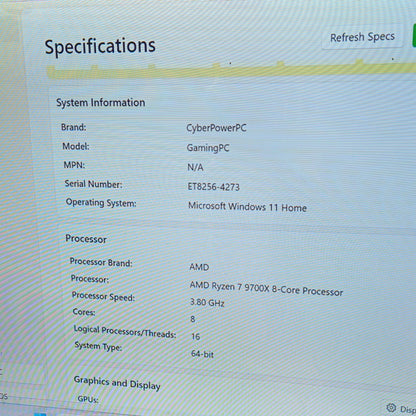416x416 pixels.
Task: Select the N/A value for MPN
Action: [x=195, y=167]
